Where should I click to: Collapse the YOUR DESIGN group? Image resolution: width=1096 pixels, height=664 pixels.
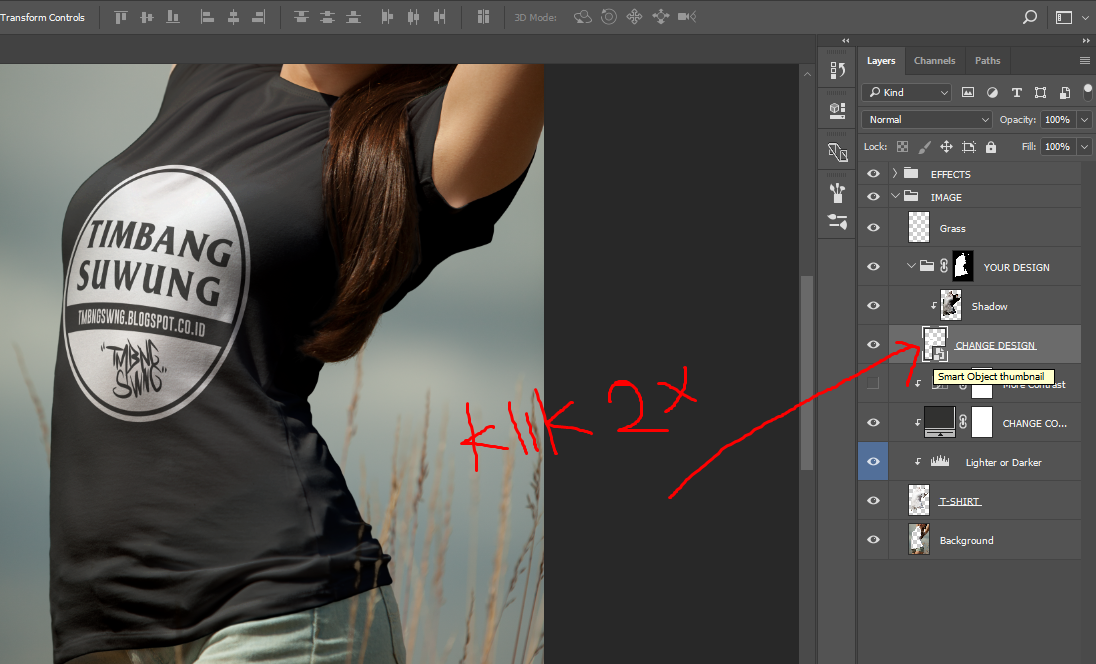coord(911,266)
